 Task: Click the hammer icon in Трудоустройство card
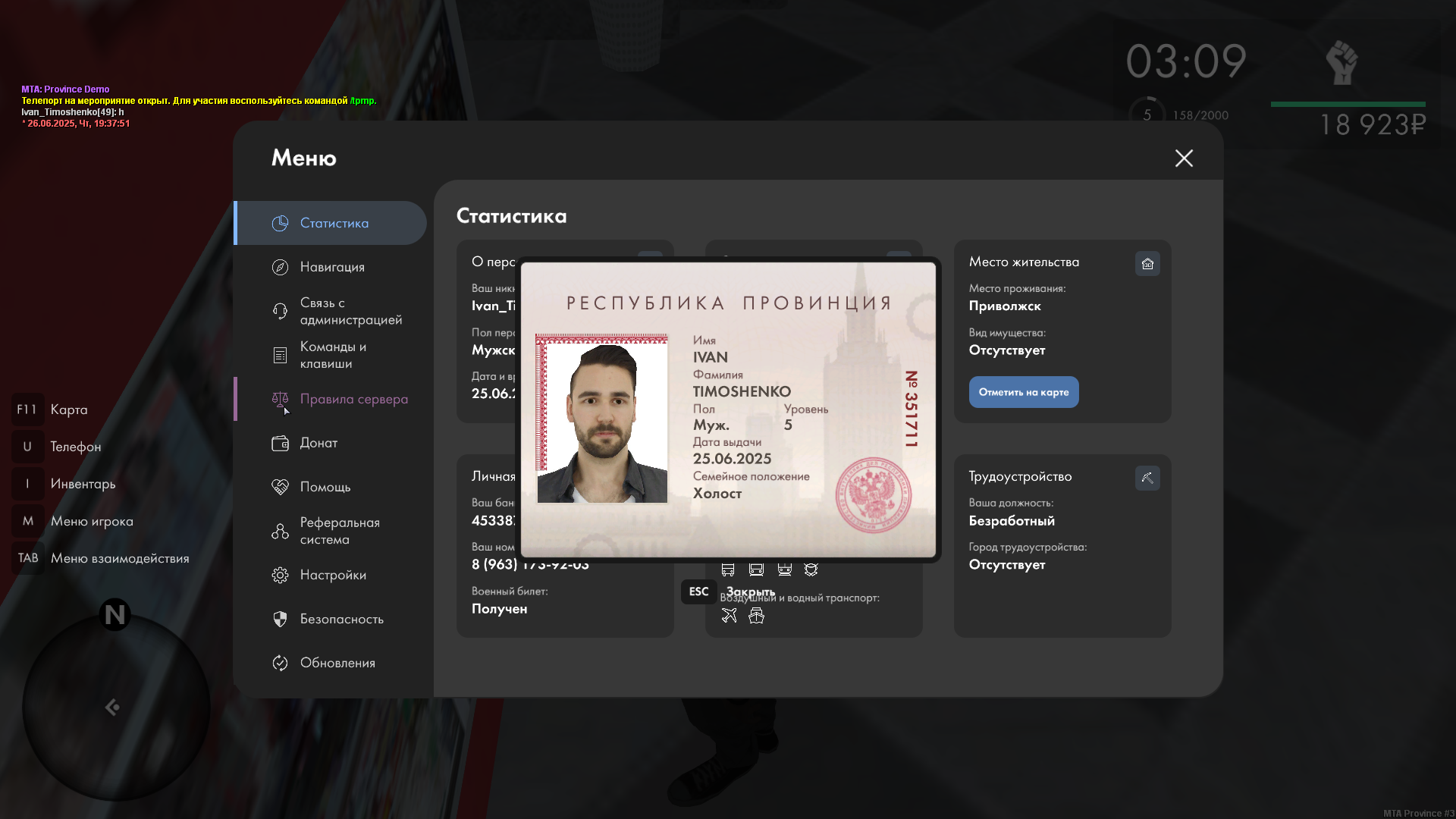pyautogui.click(x=1147, y=478)
